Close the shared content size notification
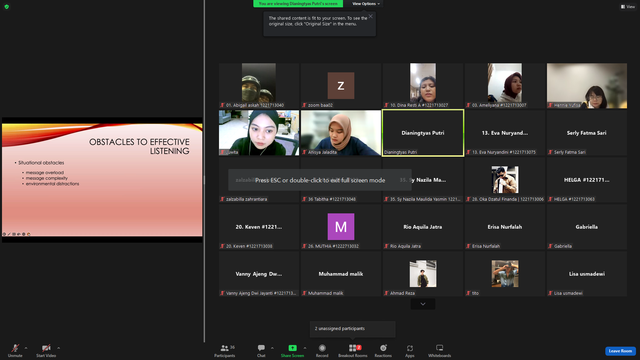The image size is (640, 360). 370,16
